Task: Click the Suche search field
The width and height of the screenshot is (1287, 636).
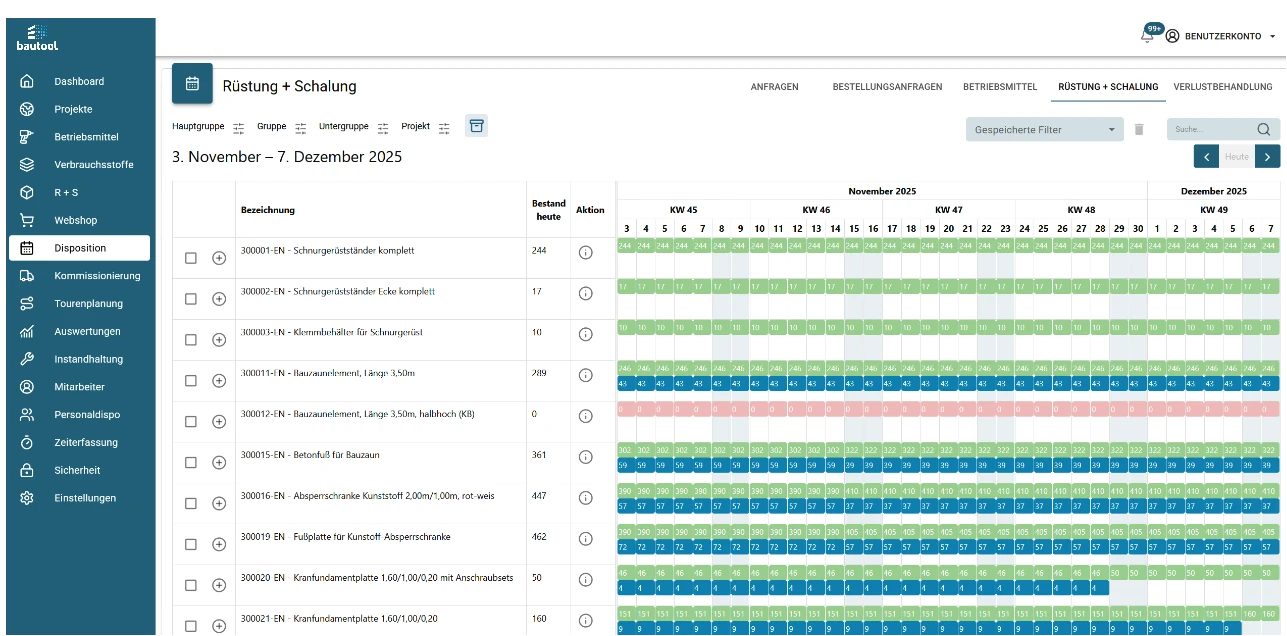Action: (x=1214, y=129)
